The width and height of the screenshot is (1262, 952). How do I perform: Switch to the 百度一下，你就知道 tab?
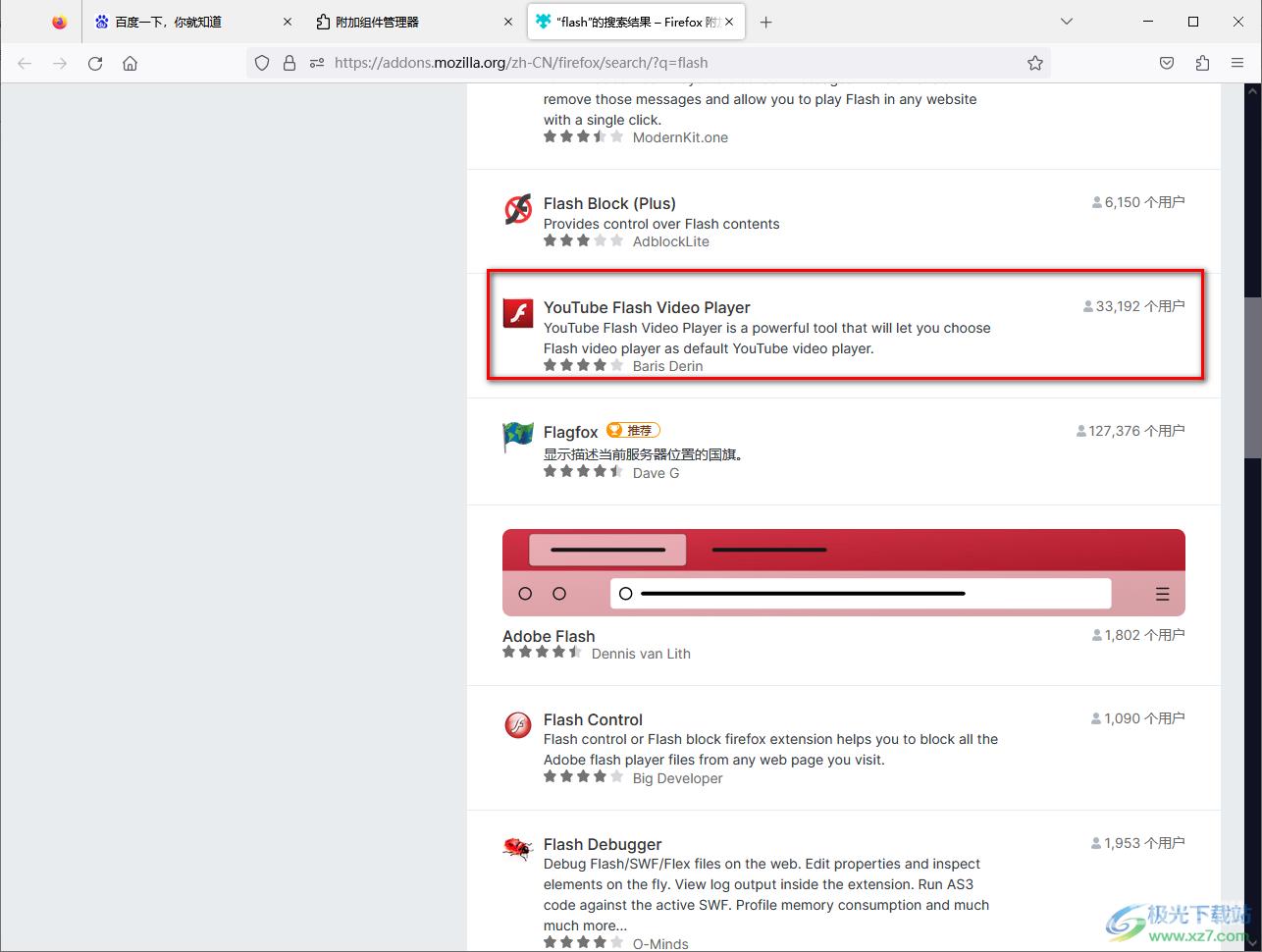click(191, 22)
